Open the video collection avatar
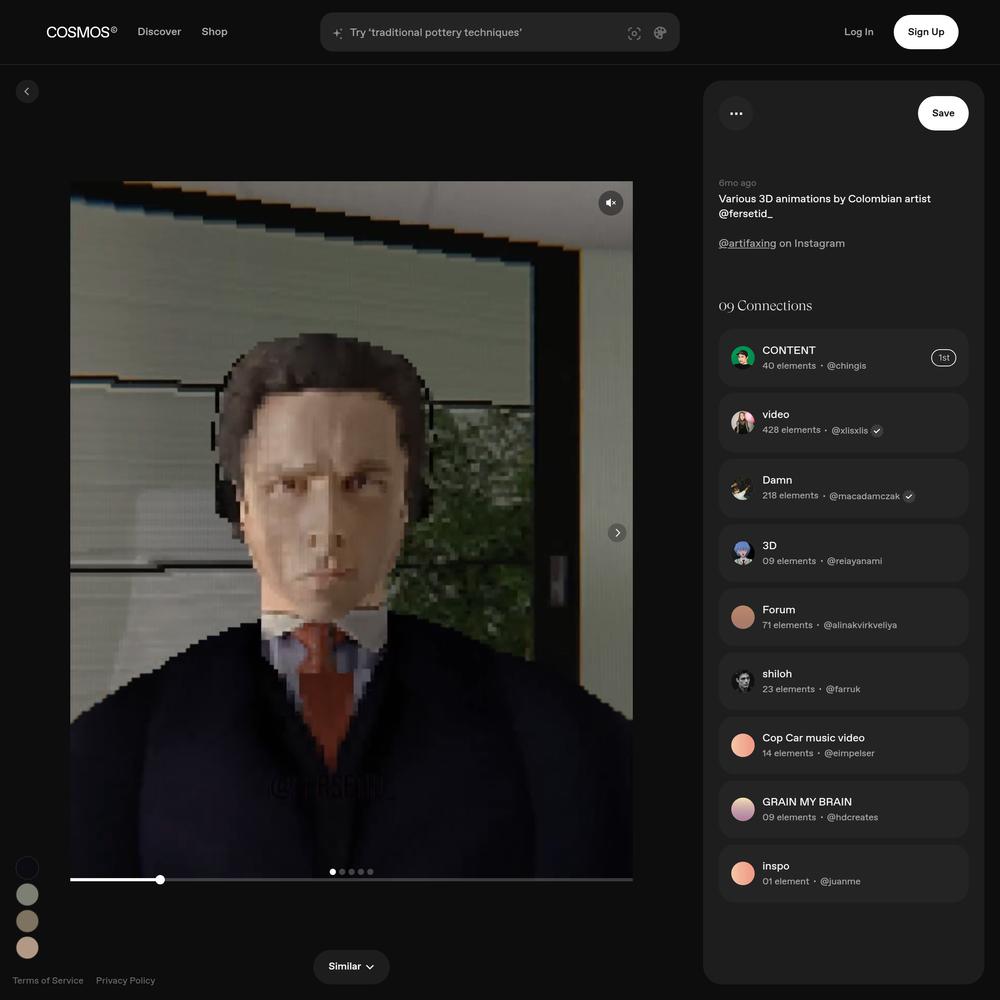Image resolution: width=1000 pixels, height=1000 pixels. tap(742, 422)
